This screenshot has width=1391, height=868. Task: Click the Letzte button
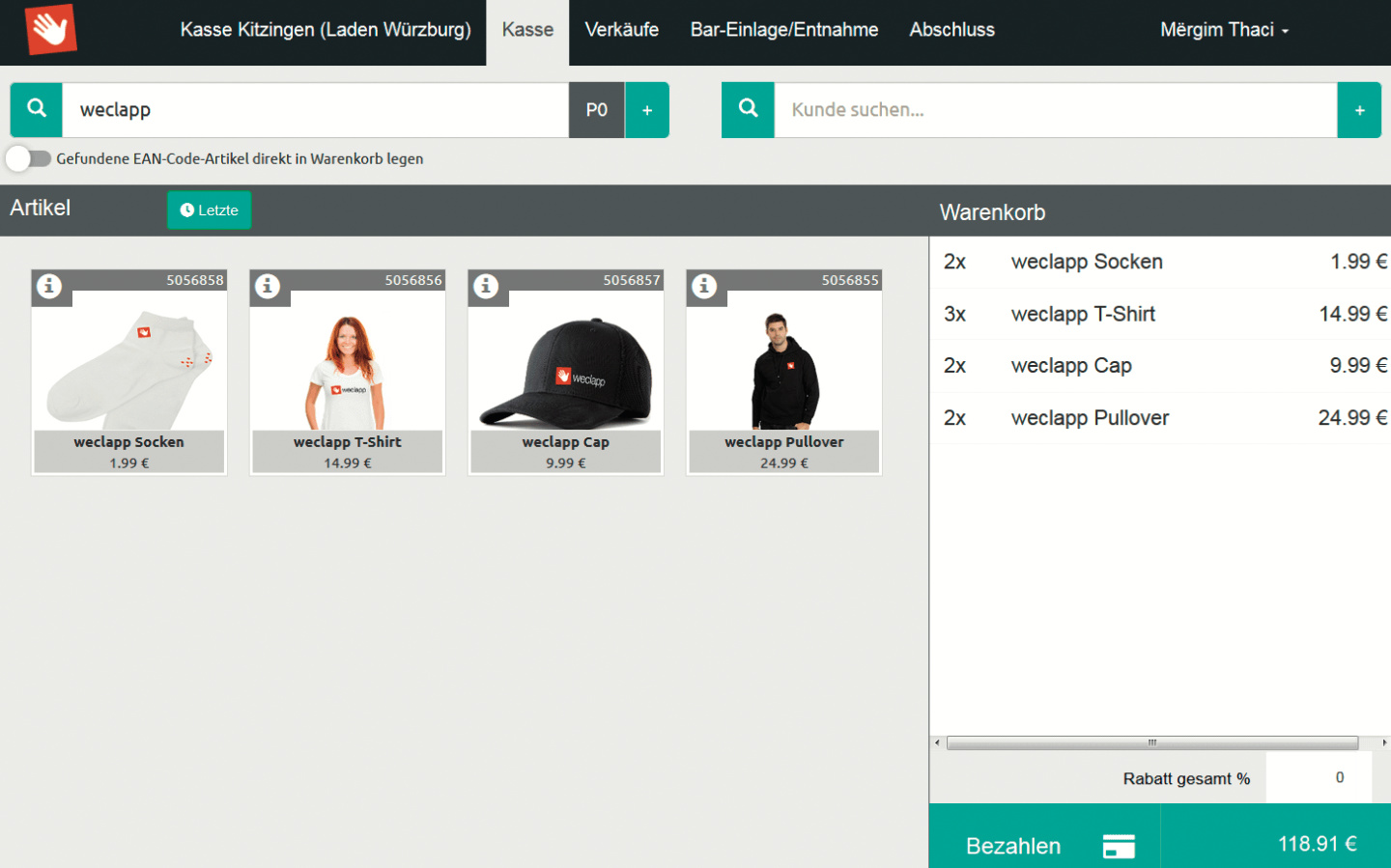tap(209, 210)
